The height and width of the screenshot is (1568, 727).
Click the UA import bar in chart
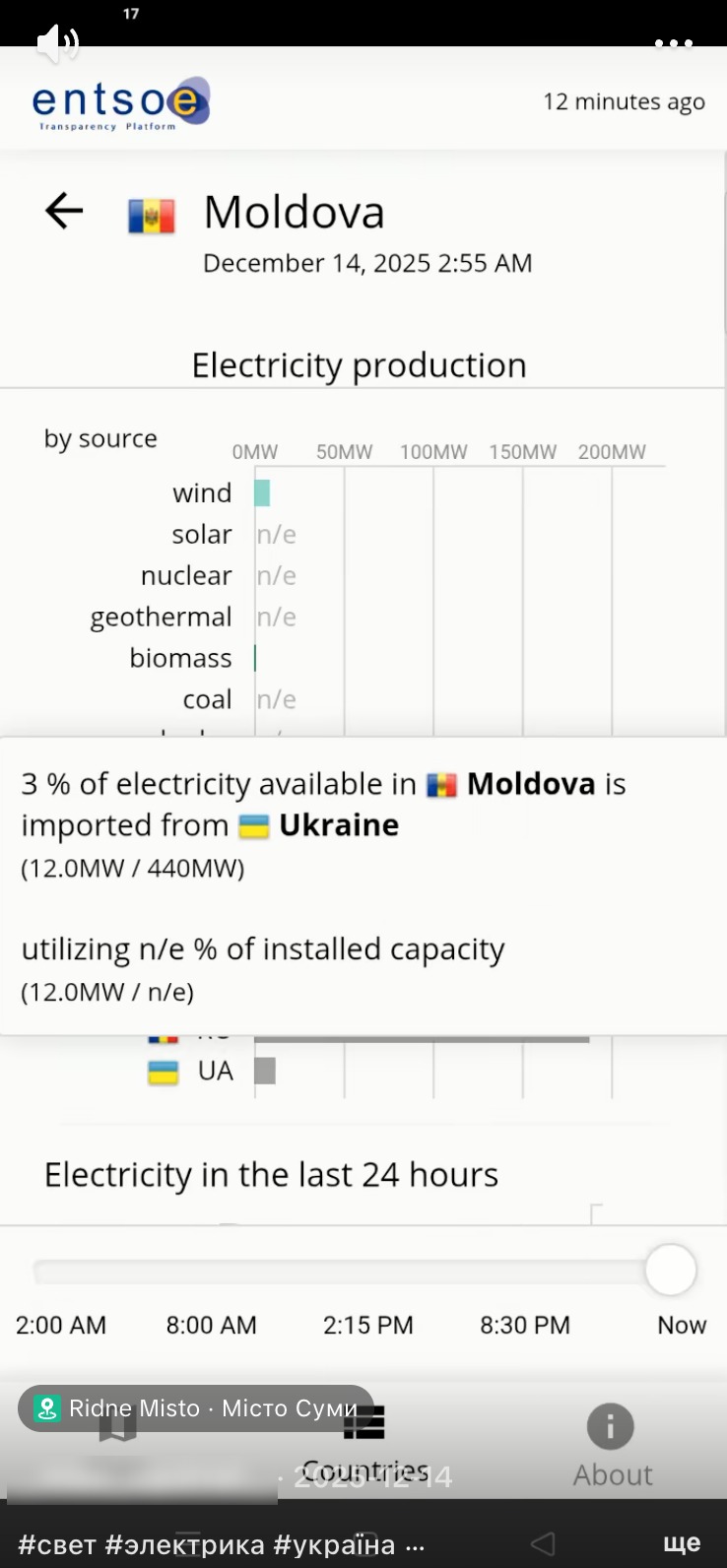[x=265, y=1071]
